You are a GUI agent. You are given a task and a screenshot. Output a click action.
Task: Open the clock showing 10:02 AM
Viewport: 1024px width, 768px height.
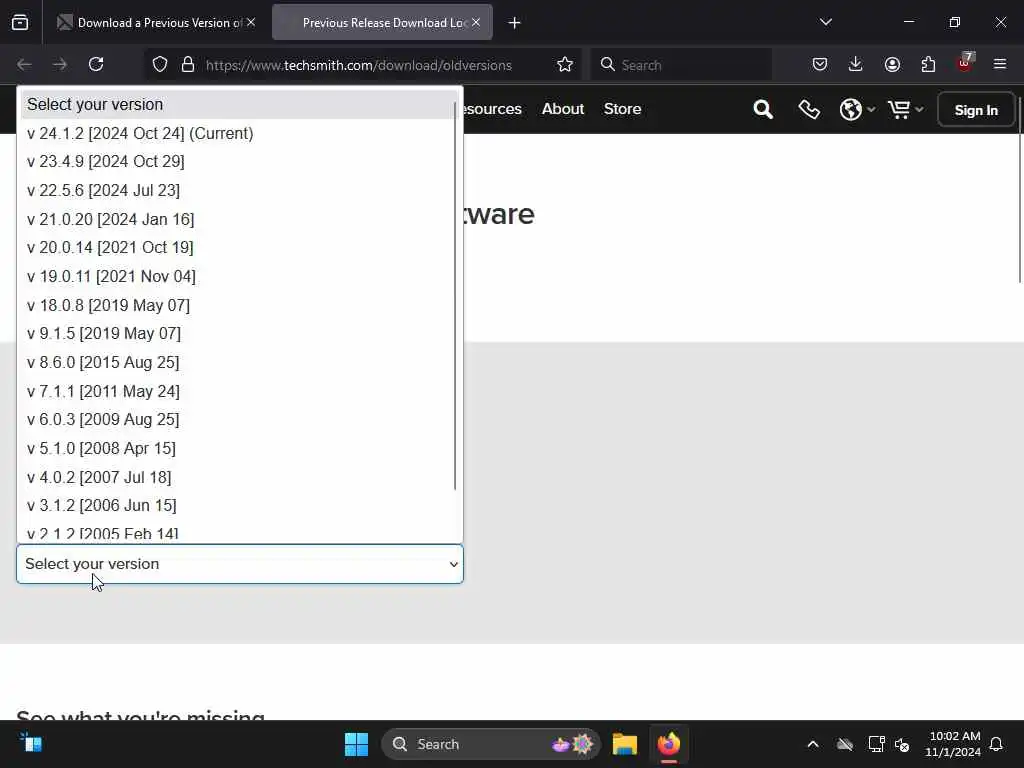[x=953, y=744]
